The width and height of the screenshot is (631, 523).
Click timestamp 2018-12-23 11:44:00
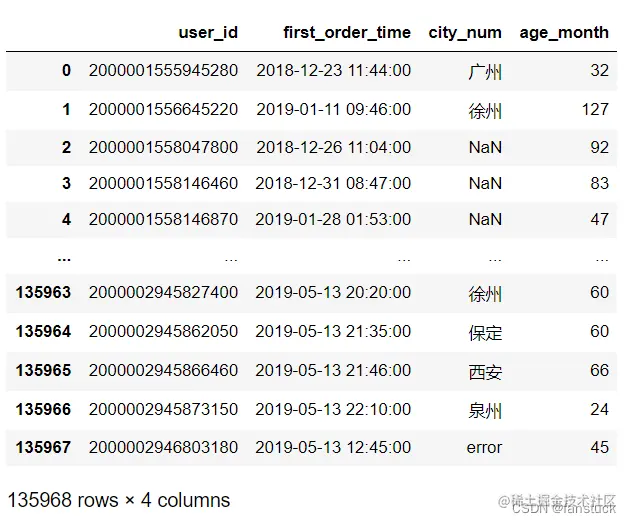click(x=333, y=71)
